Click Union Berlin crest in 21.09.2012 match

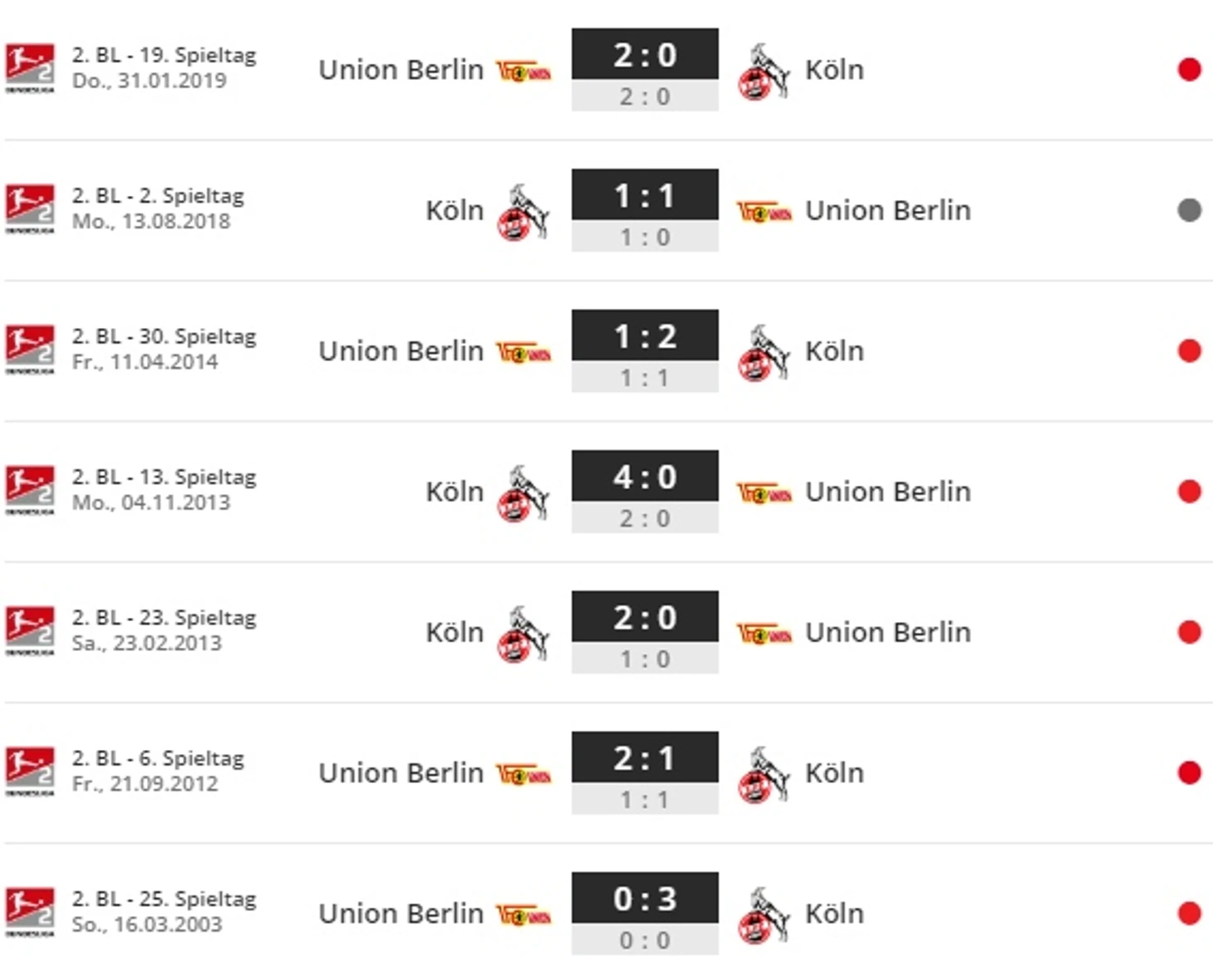pyautogui.click(x=523, y=775)
